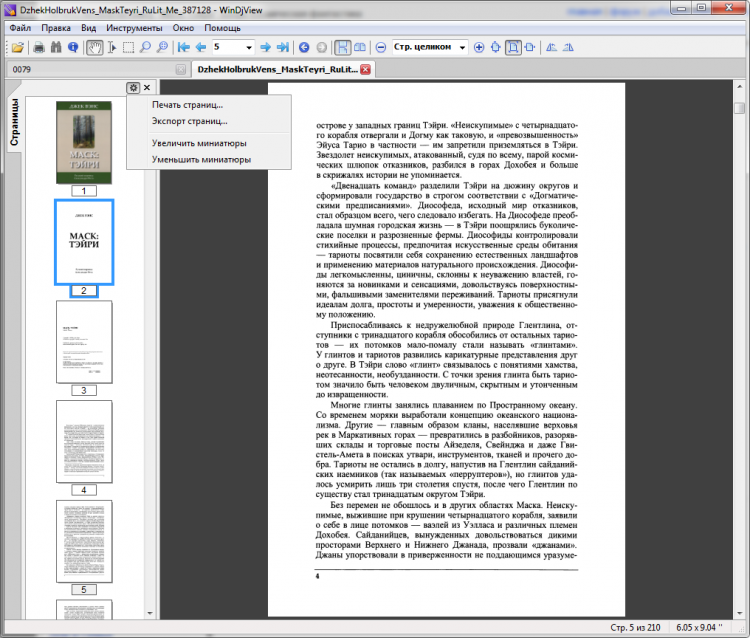The image size is (750, 638).
Task: Select 'Увеличить миниатюры' menu entry
Action: point(200,143)
